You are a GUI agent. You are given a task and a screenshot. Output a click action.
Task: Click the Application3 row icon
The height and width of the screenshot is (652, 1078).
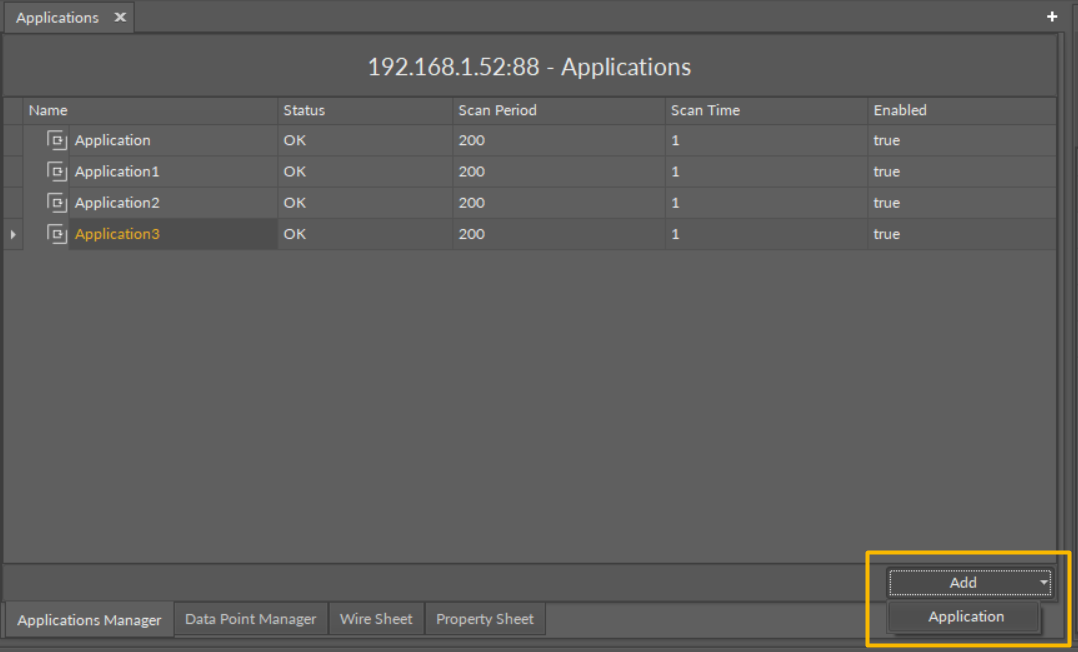pyautogui.click(x=56, y=234)
